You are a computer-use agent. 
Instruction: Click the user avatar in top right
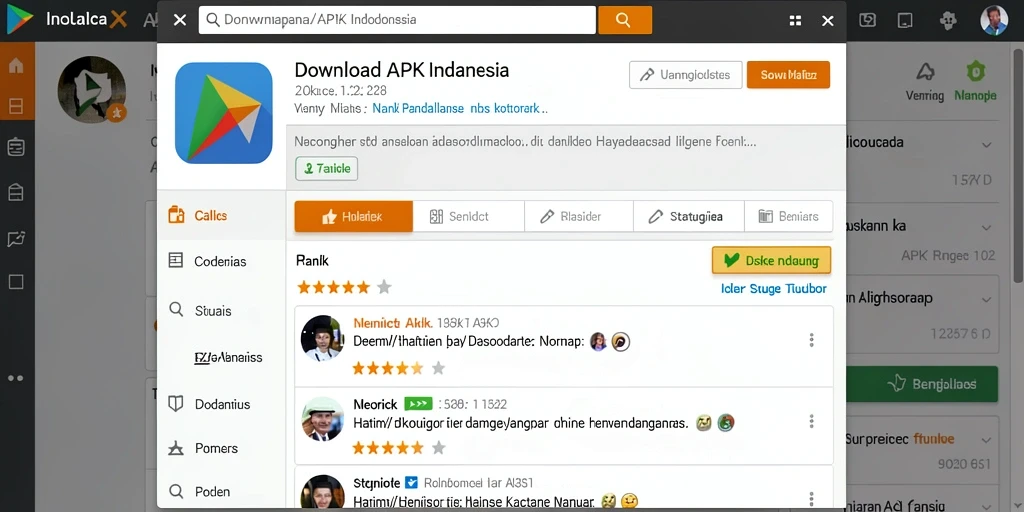994,20
